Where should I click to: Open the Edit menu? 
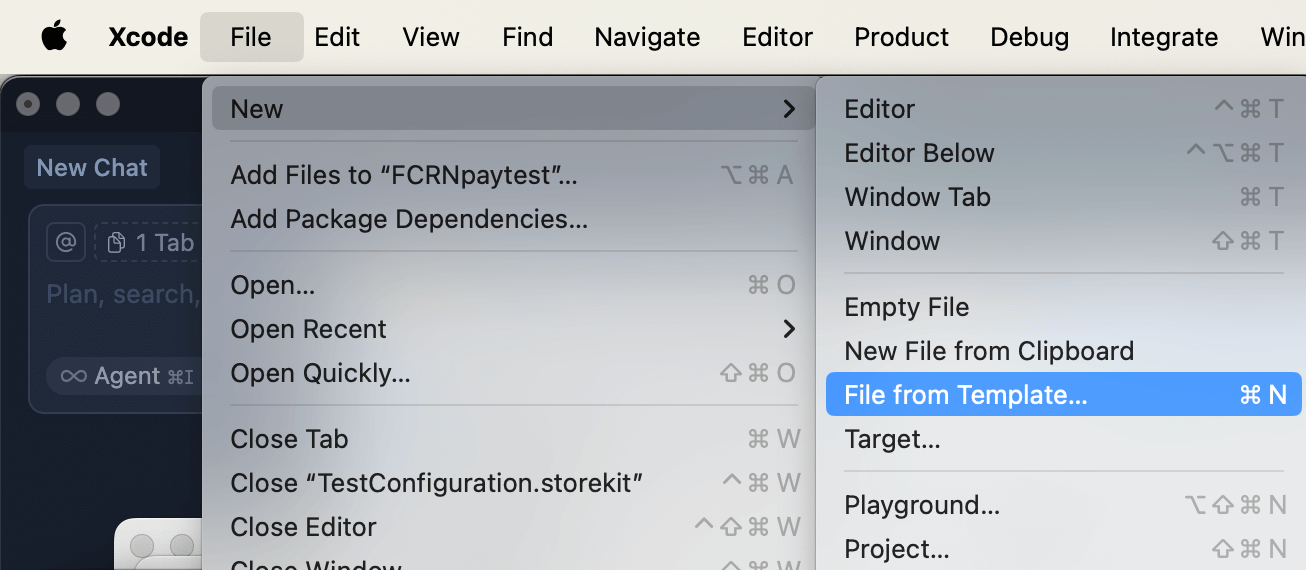[337, 37]
